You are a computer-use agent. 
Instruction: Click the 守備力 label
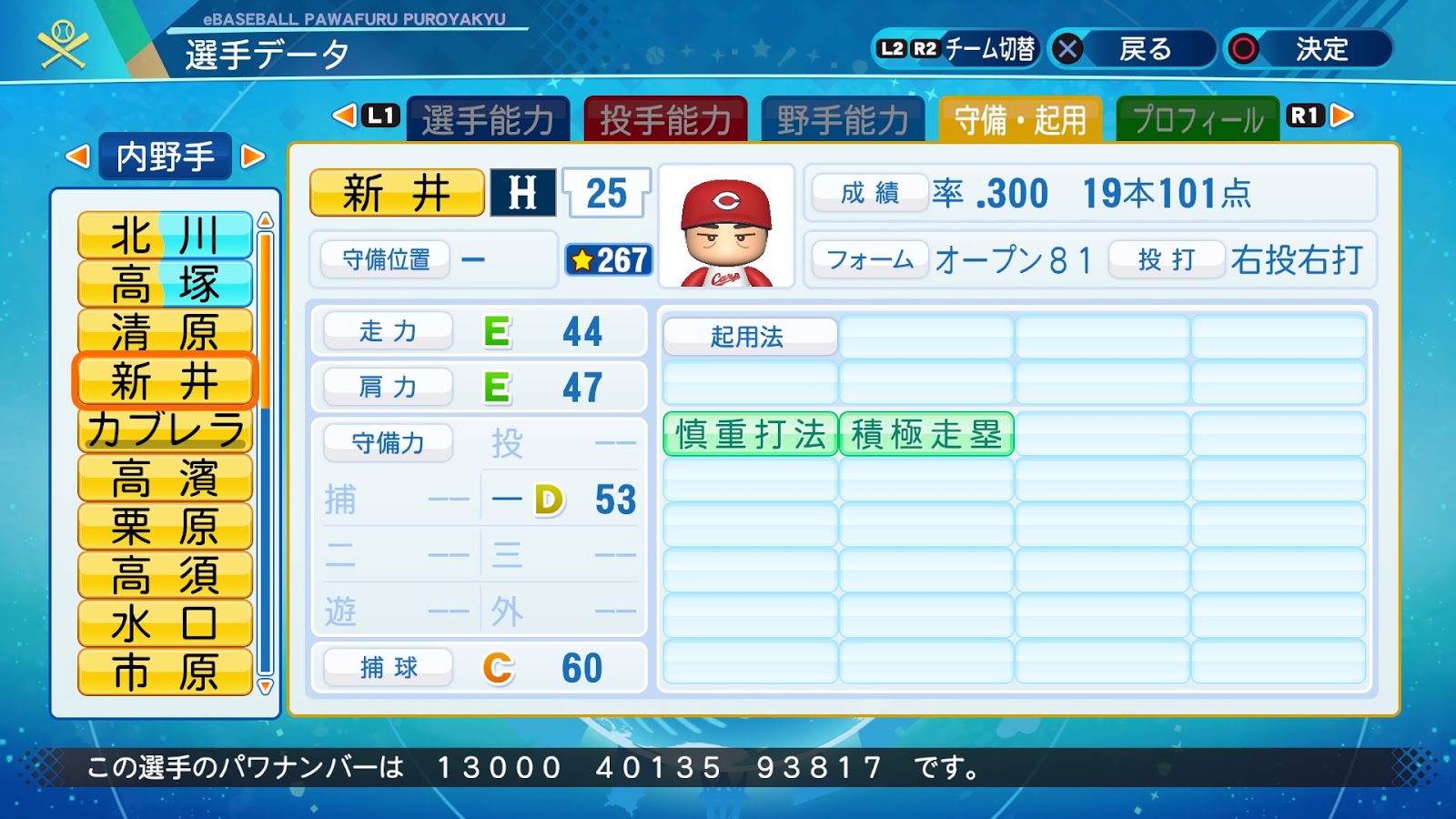coord(388,443)
